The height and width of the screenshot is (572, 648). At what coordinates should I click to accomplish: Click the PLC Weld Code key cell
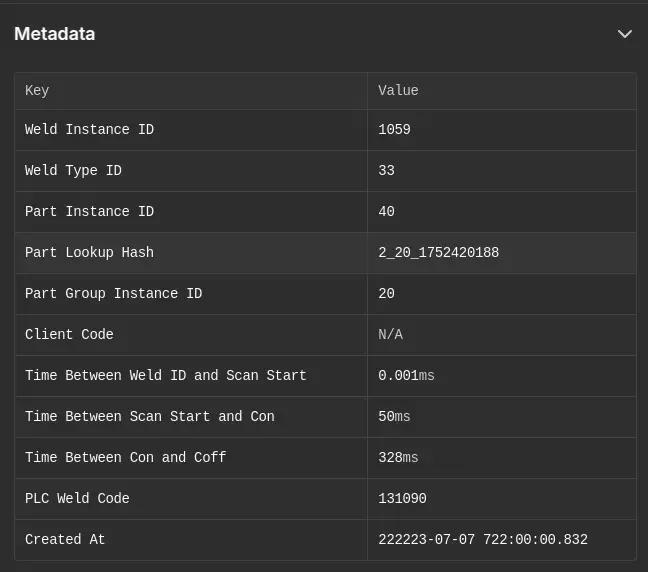[x=191, y=498]
